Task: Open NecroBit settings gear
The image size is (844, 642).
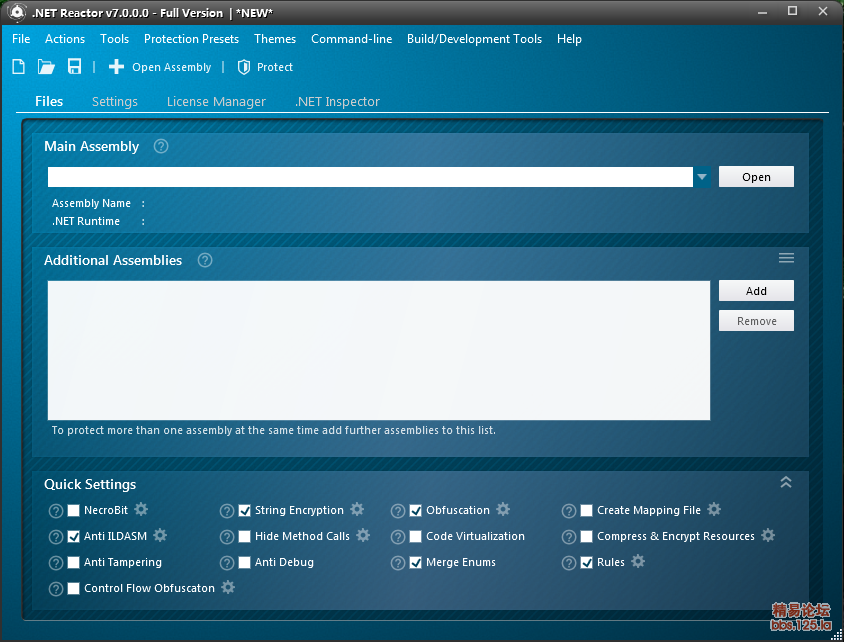Action: click(141, 509)
